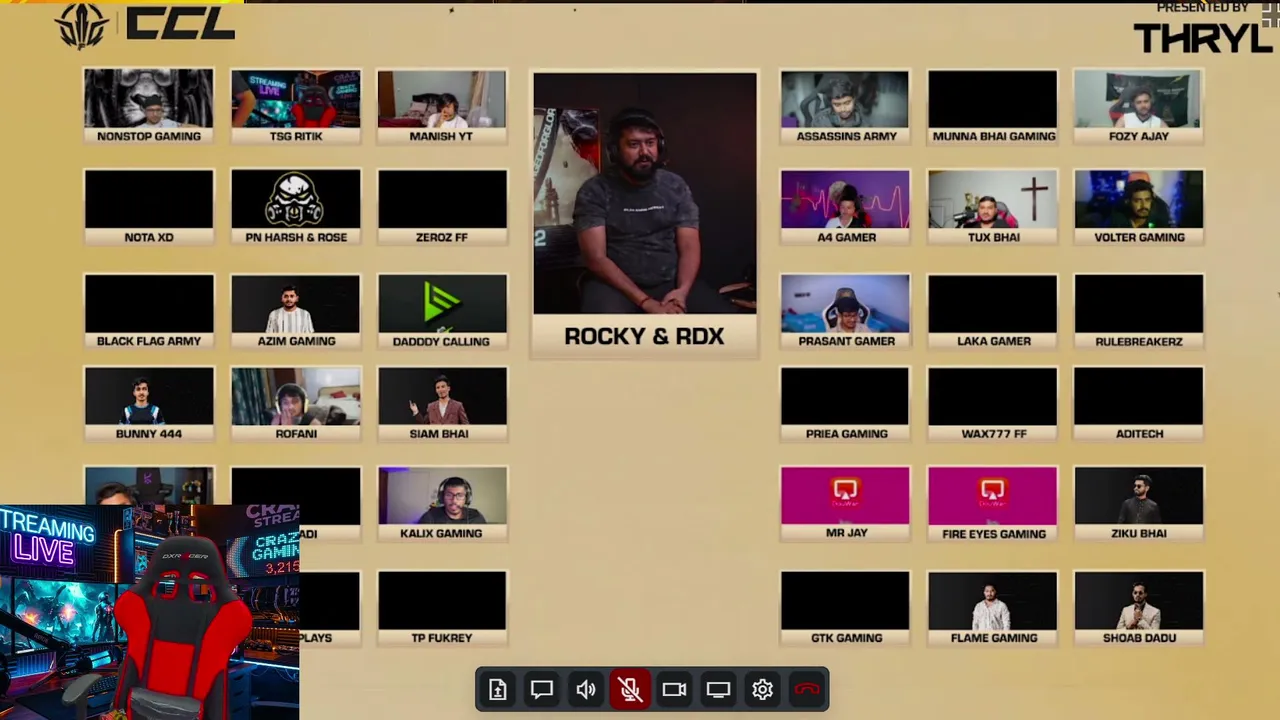This screenshot has height=720, width=1280.
Task: Open the ZEROZ FF participant tile
Action: [442, 207]
